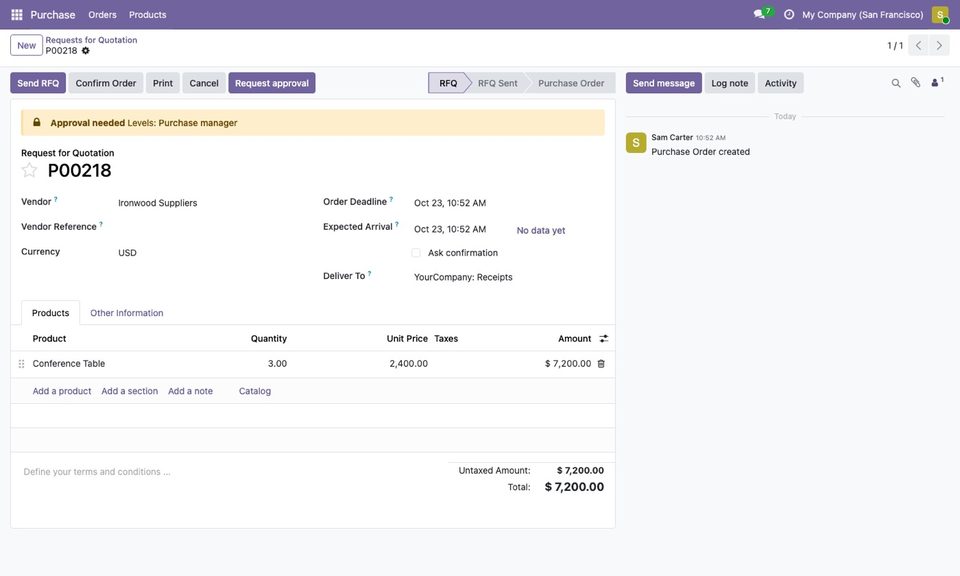The image size is (960, 576).
Task: Show the Expected Arrival help question mark
Action: [x=397, y=224]
